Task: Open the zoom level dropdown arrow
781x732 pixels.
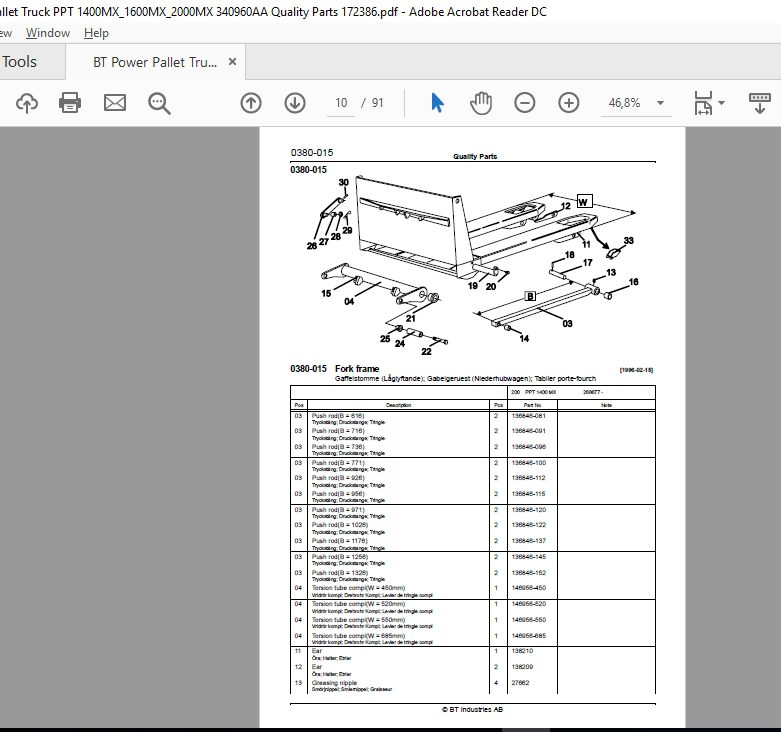Action: pyautogui.click(x=660, y=103)
